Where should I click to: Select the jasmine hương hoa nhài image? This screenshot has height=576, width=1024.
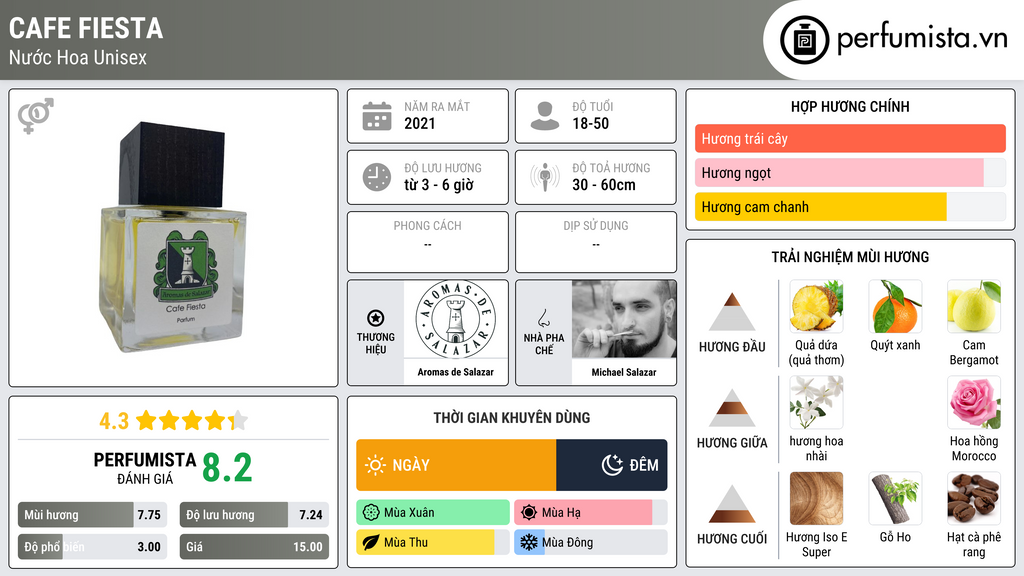coord(816,403)
